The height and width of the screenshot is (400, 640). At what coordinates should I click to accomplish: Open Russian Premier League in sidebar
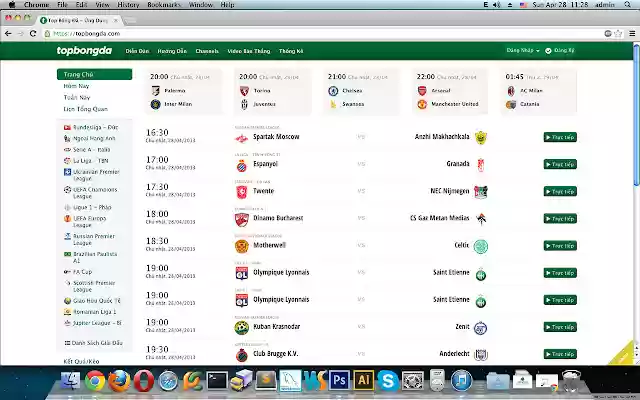point(90,239)
